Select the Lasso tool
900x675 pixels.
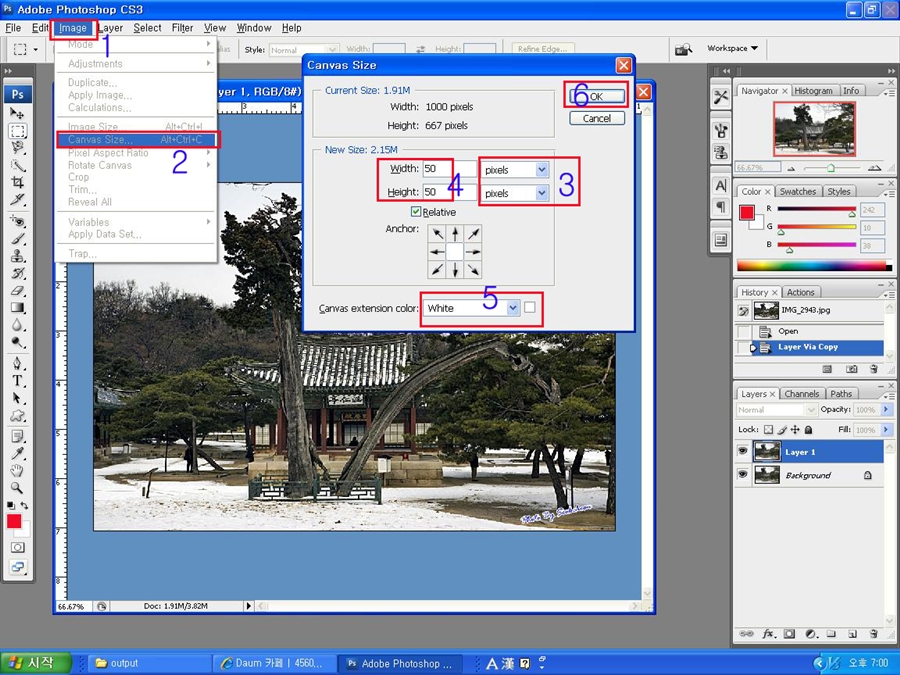pyautogui.click(x=17, y=148)
